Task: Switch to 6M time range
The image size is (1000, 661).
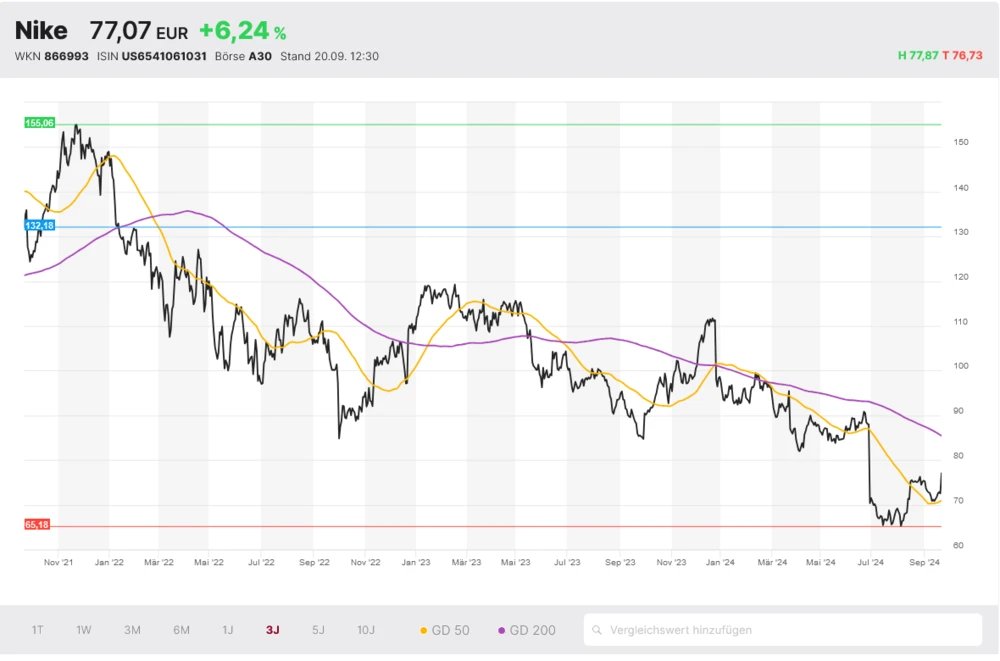Action: [x=181, y=630]
